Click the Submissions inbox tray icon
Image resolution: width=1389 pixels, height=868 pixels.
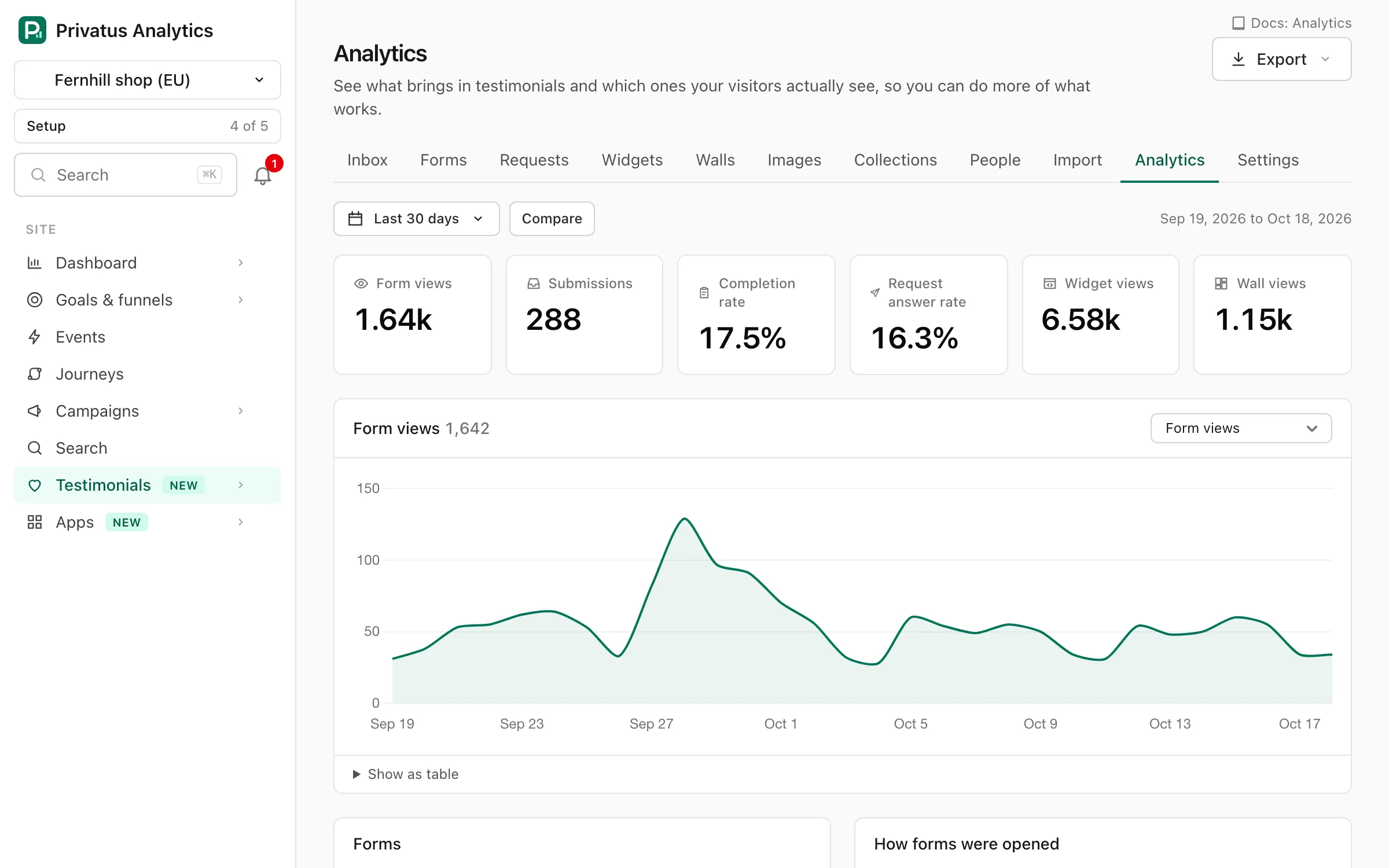click(x=534, y=284)
